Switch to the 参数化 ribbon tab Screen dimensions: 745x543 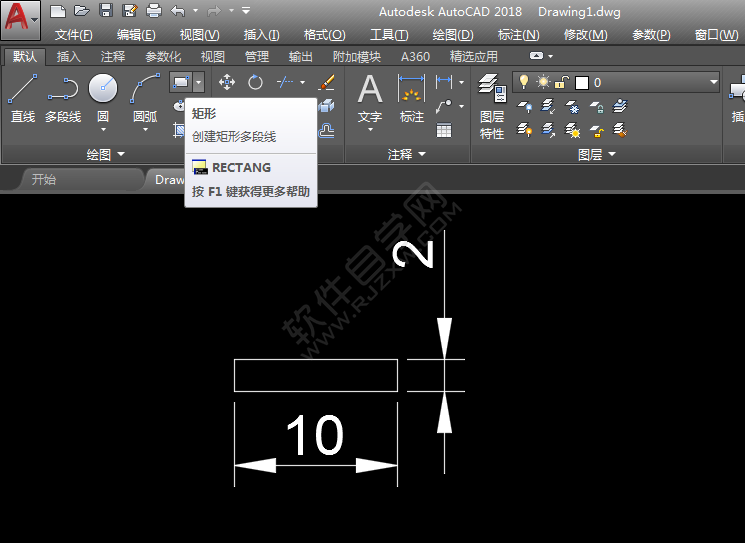point(163,57)
